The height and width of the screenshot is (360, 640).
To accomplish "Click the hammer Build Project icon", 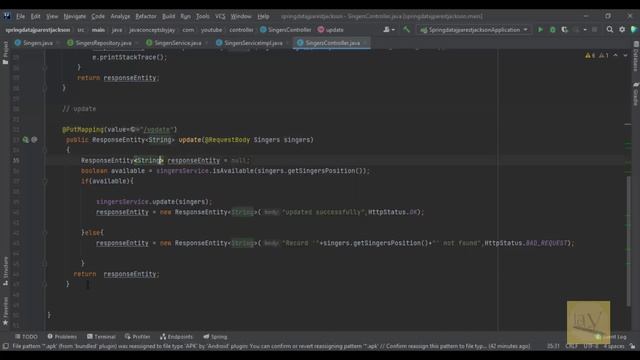I will 406,29.
